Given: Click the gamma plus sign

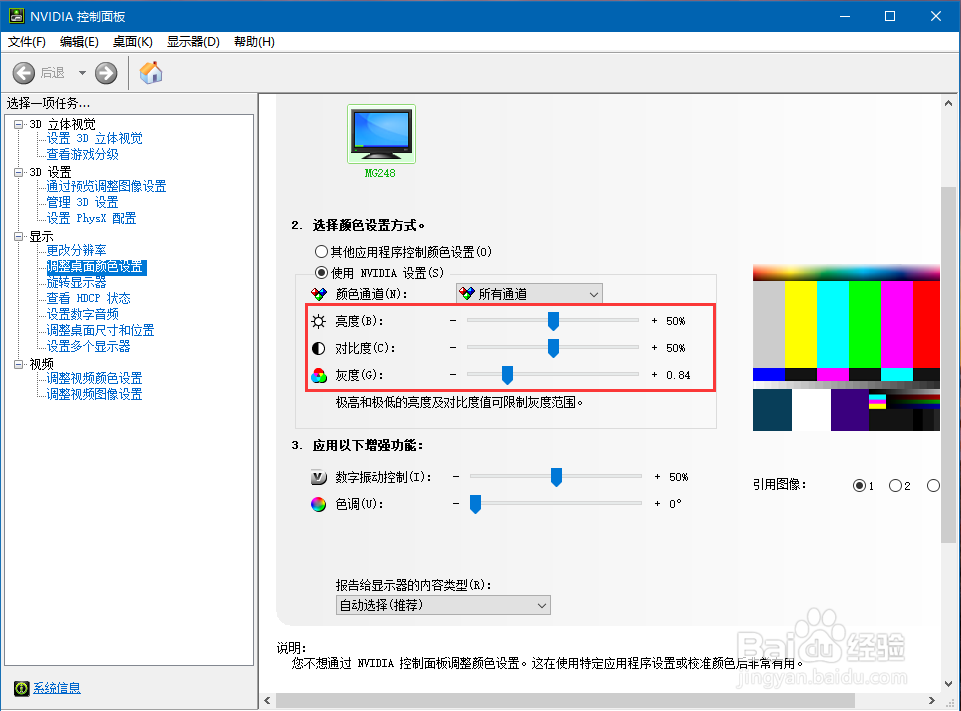Looking at the screenshot, I should (x=655, y=375).
